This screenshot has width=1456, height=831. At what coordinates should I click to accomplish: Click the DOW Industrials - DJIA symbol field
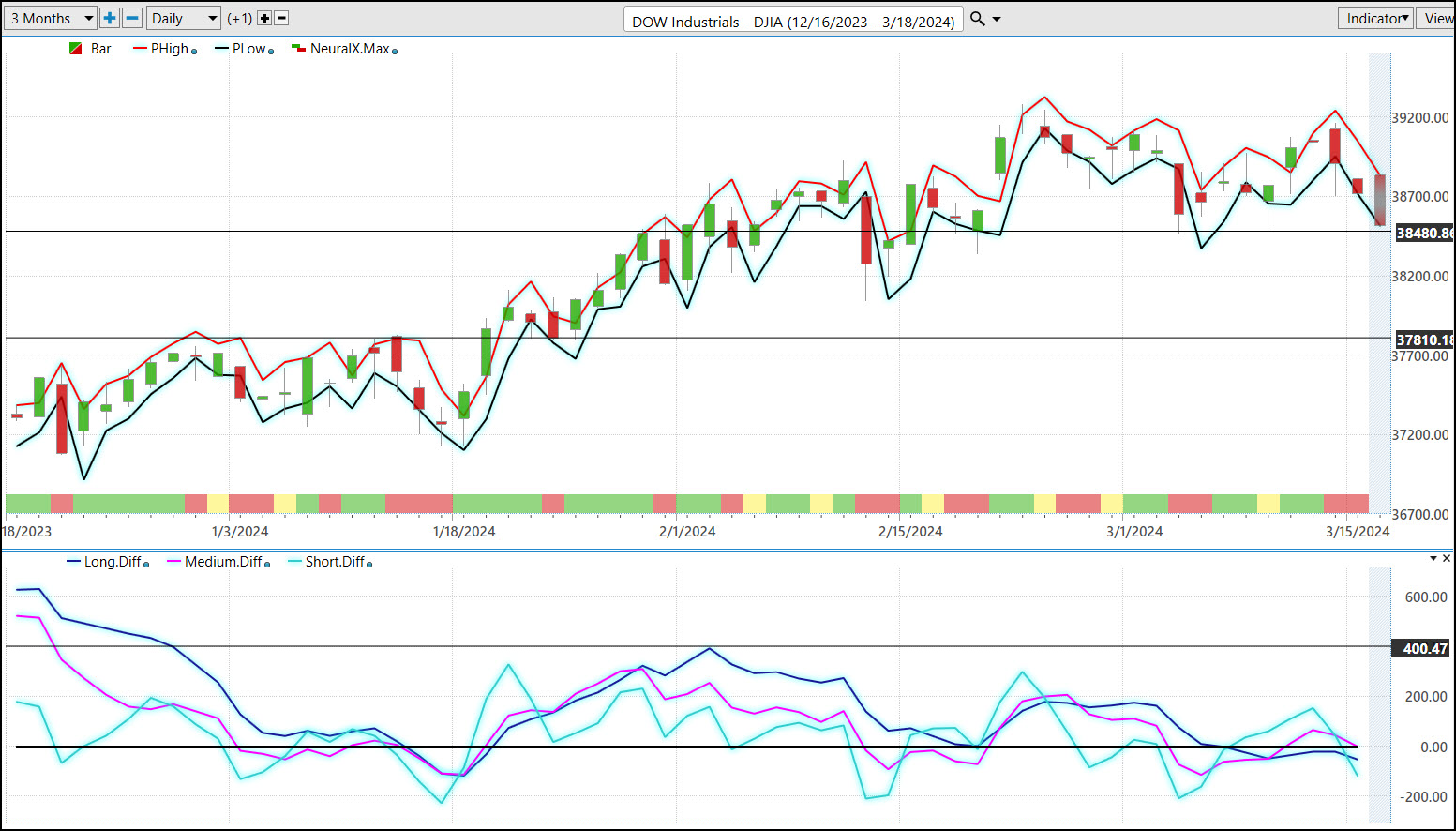pos(793,21)
